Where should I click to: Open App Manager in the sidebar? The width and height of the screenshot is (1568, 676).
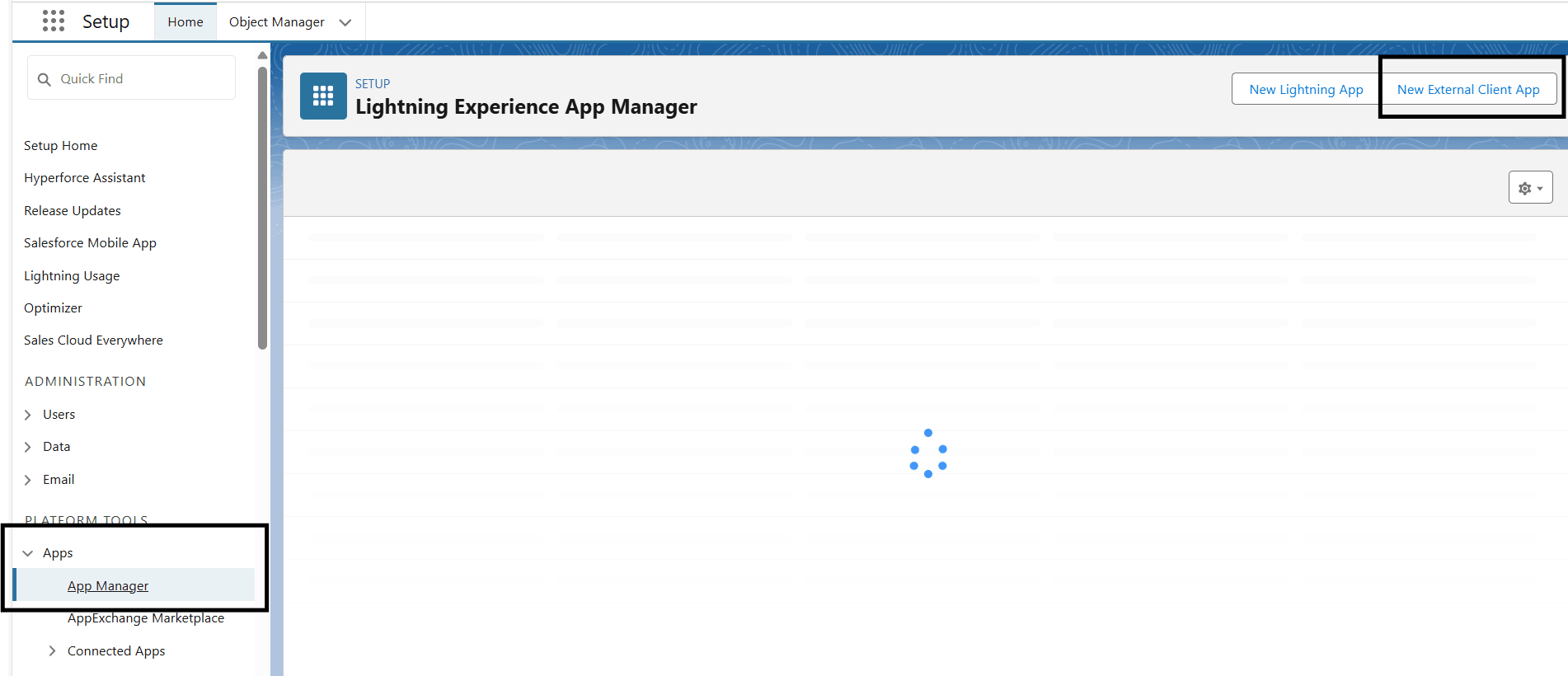pos(108,586)
